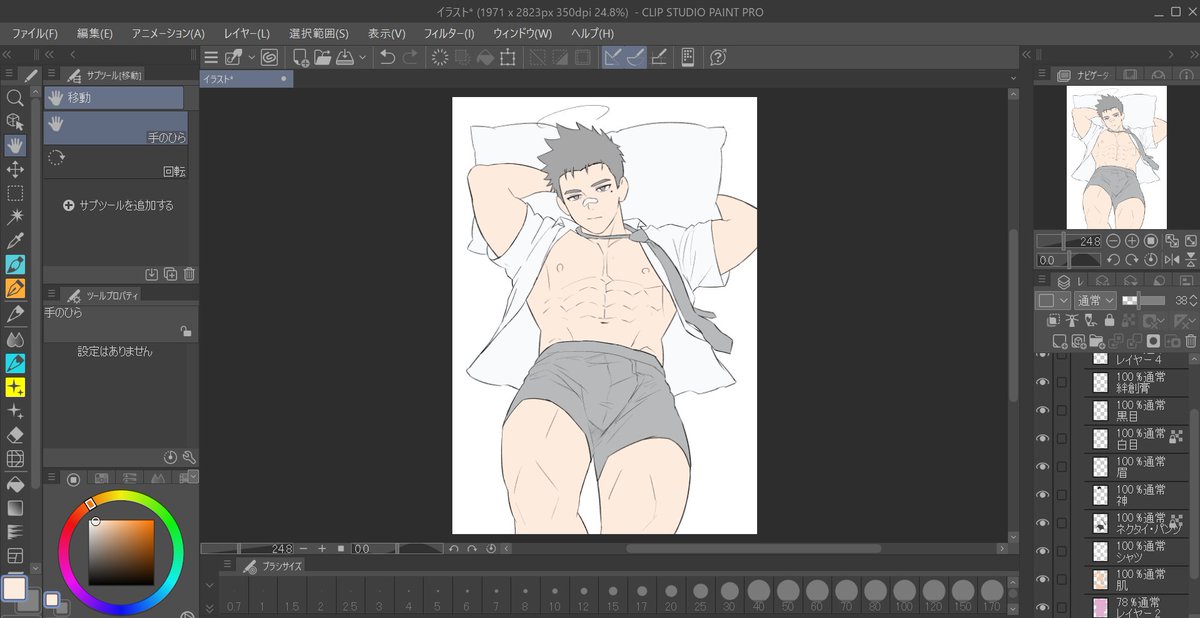The height and width of the screenshot is (618, 1200).
Task: Hide the 肌 layer
Action: point(1043,578)
